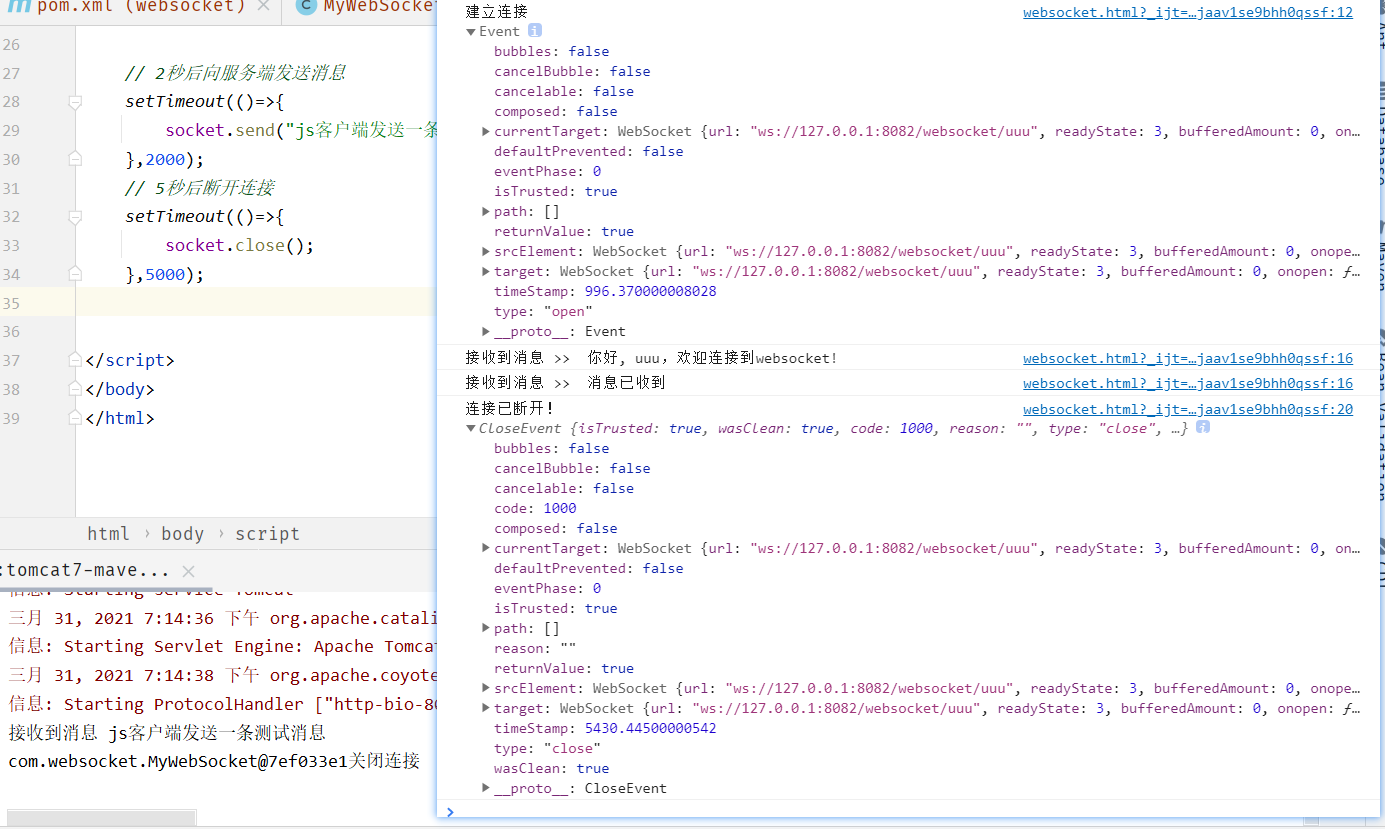
Task: Click the 7:14:38 org.apache.coyote log line
Action: tap(223, 675)
